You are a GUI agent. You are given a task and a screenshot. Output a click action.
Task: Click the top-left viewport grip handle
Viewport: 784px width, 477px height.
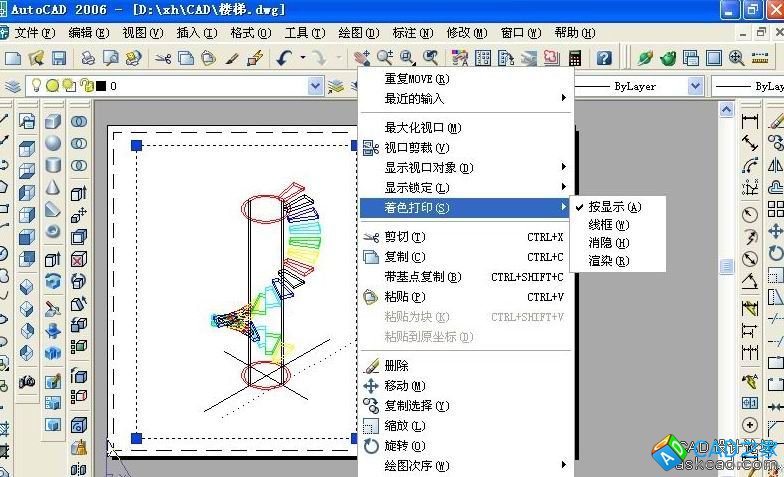(x=137, y=146)
